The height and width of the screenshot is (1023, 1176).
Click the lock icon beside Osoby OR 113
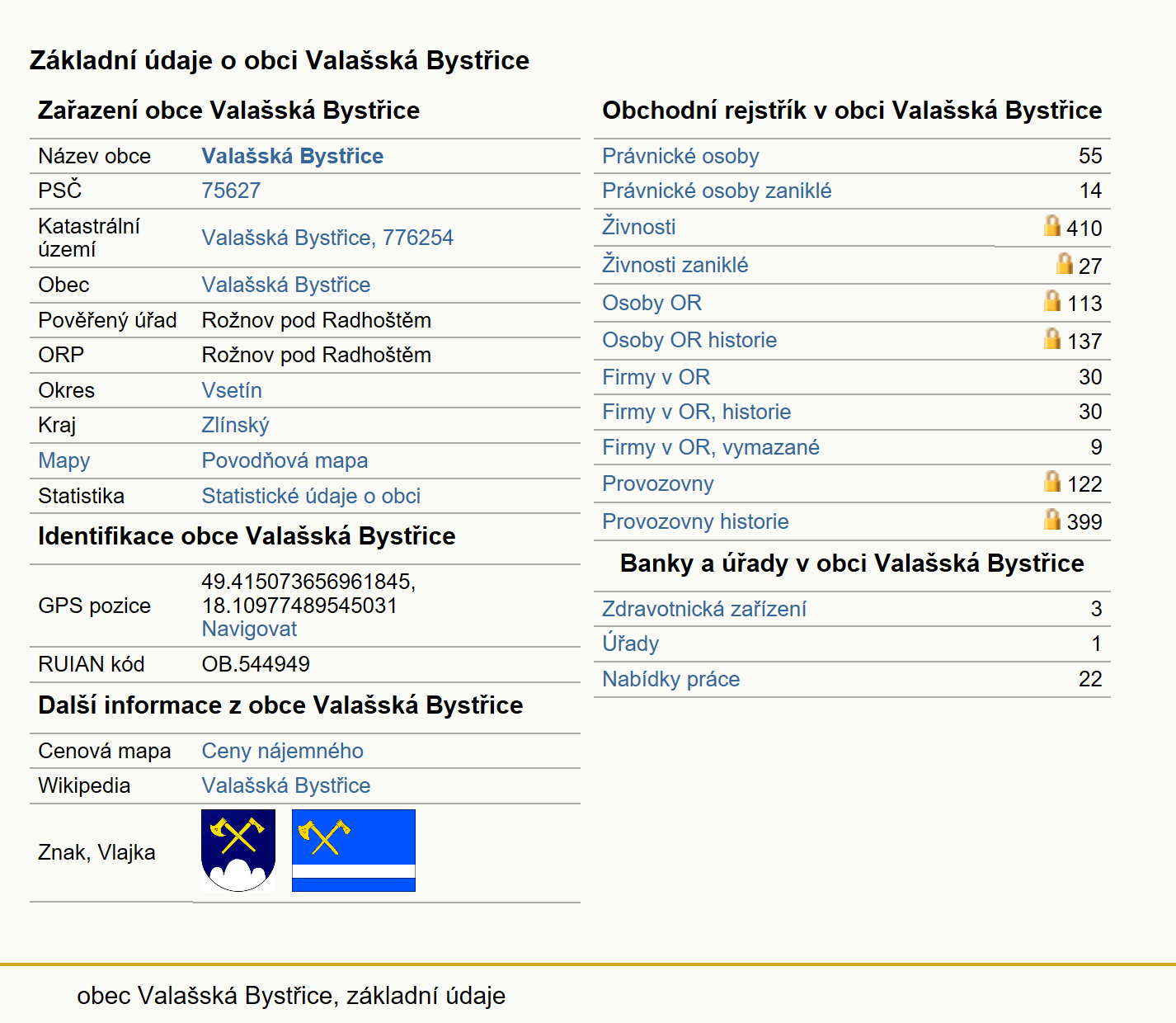[x=1051, y=300]
